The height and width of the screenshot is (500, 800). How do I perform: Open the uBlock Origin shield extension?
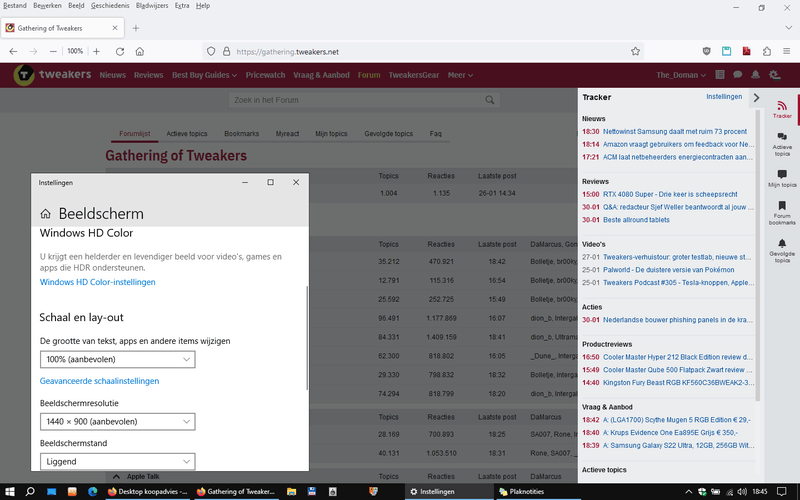point(707,52)
